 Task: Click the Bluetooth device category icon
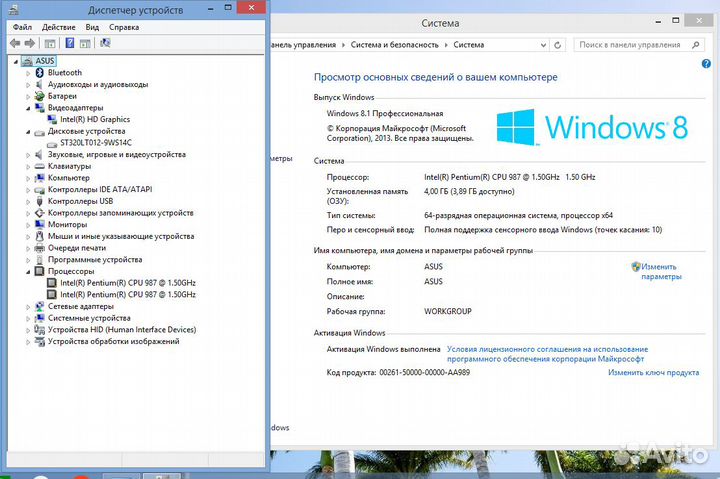[40, 73]
